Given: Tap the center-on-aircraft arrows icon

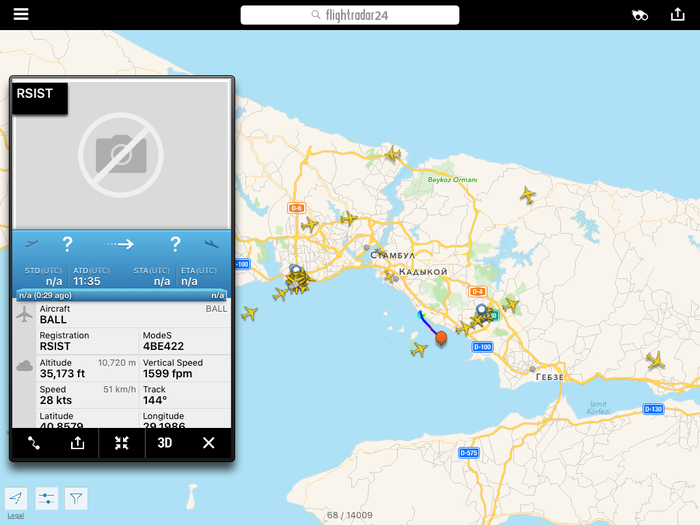Looking at the screenshot, I should [x=121, y=443].
